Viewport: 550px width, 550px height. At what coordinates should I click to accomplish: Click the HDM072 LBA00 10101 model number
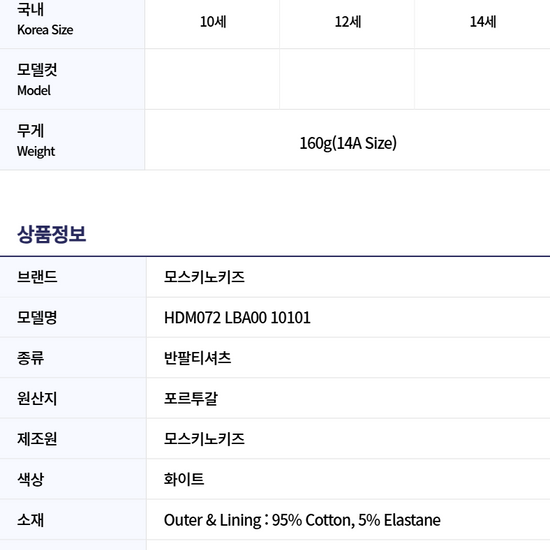[237, 318]
